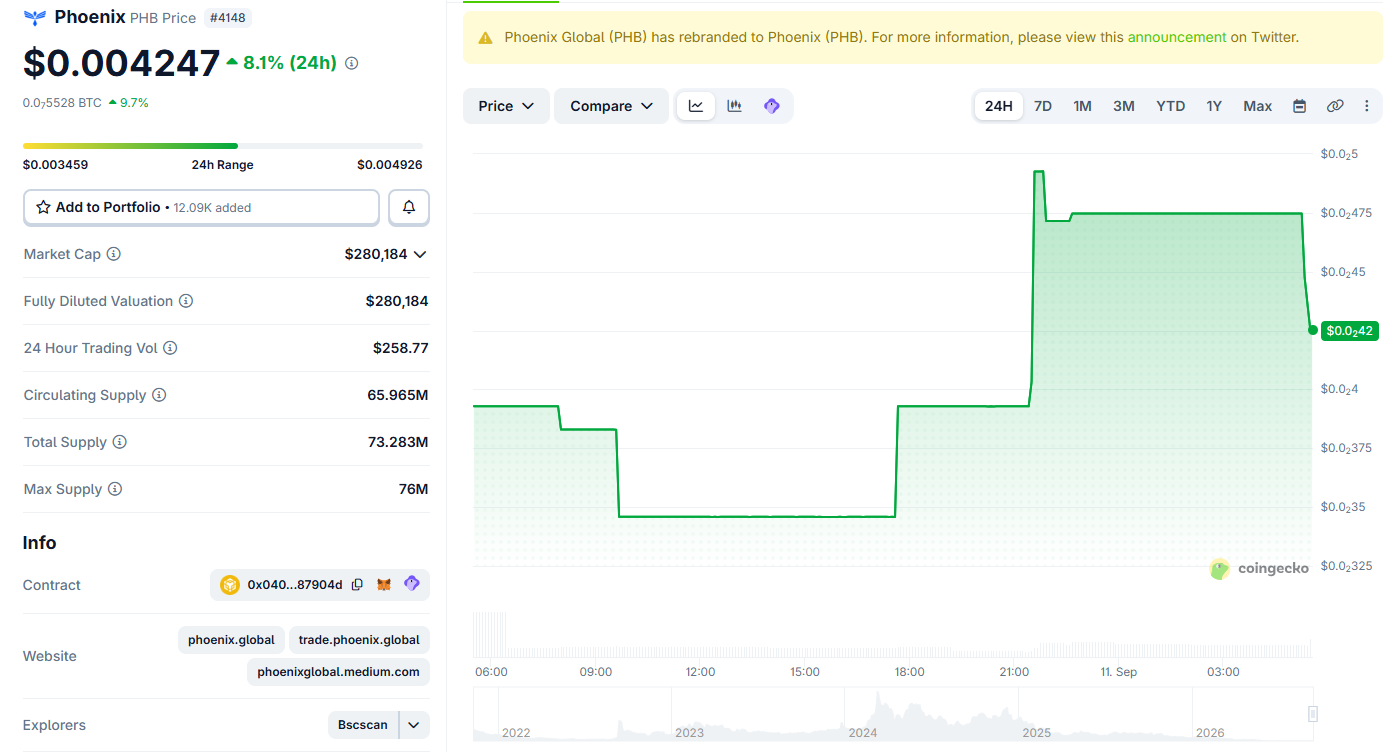Copy the contract address with the copy icon

tap(357, 585)
